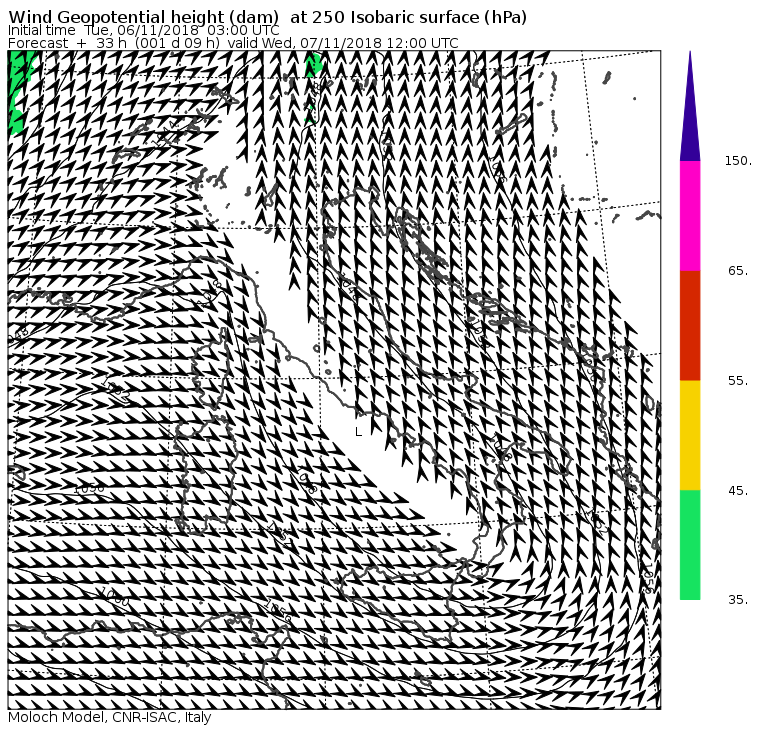Click the green 35-45 legend color band
The height and width of the screenshot is (731, 760).
690,545
